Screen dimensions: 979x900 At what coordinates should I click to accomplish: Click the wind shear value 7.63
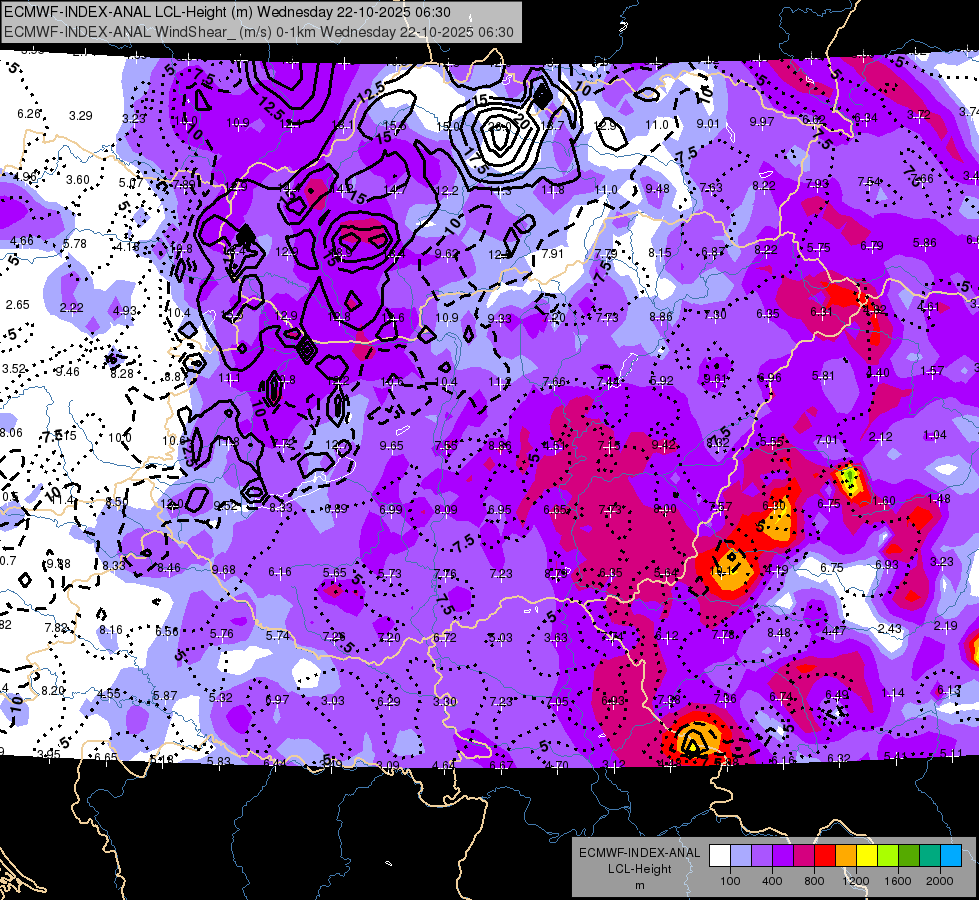tap(711, 187)
